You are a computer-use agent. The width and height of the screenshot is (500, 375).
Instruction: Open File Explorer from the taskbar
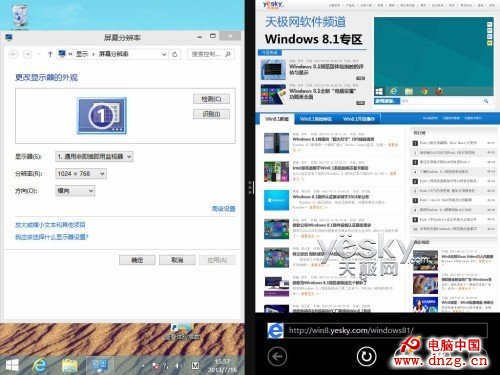[69, 366]
